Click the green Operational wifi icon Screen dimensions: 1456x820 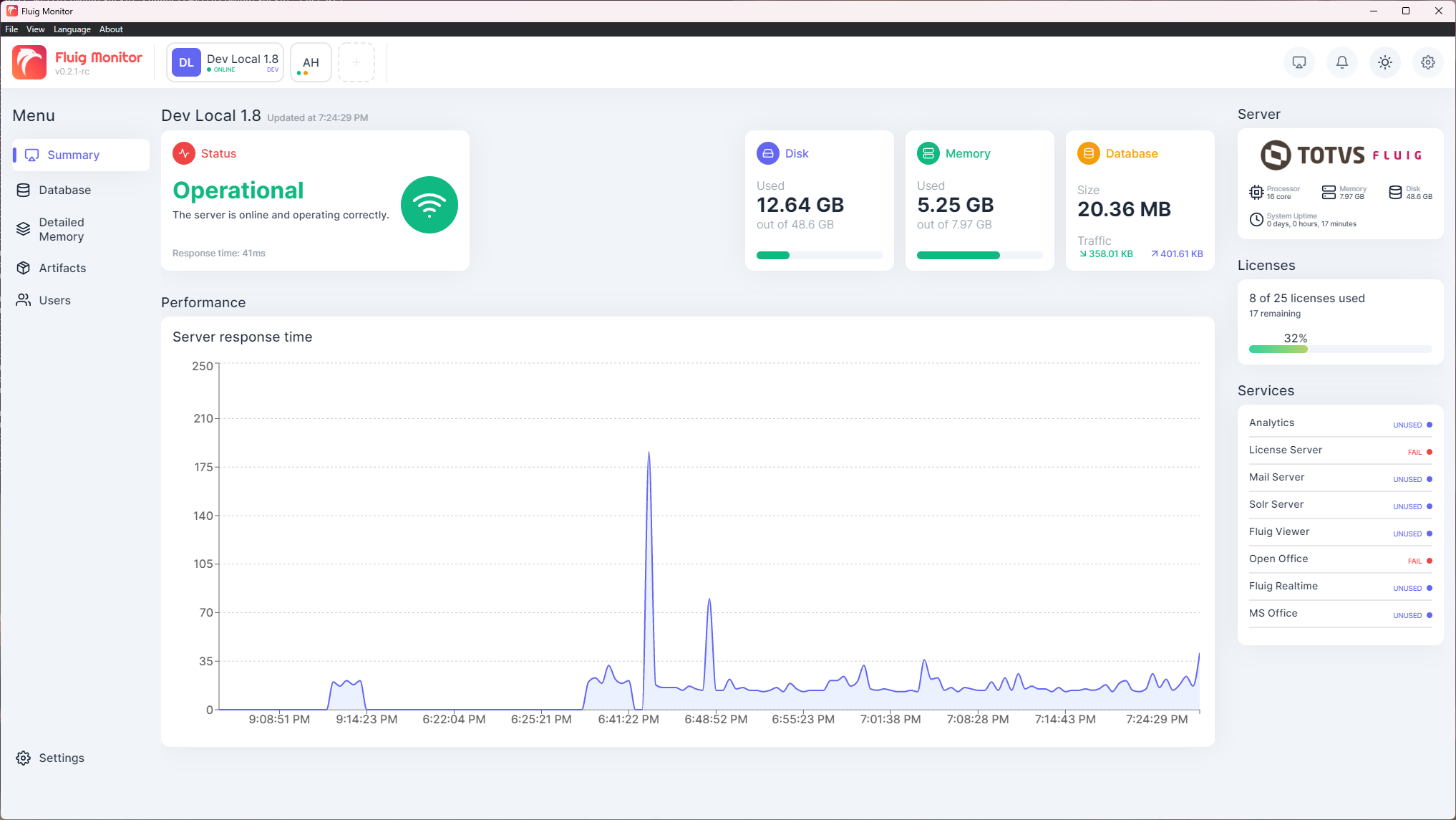point(429,205)
